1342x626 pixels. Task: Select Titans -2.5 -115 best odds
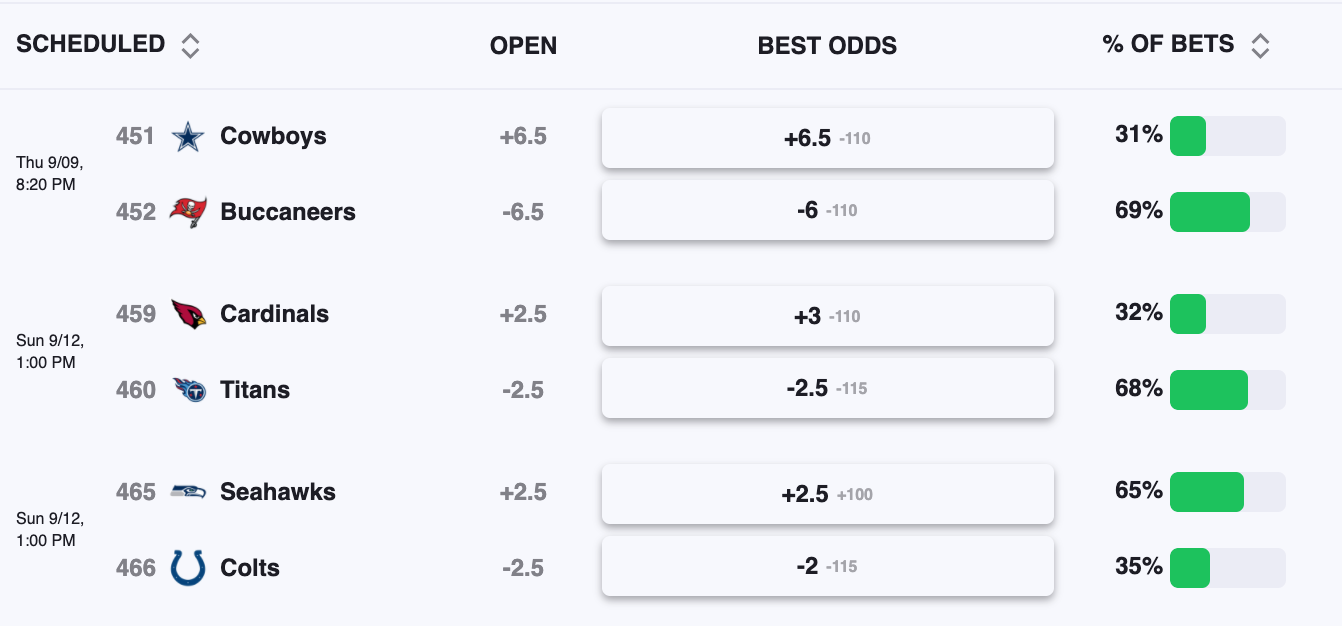tap(828, 388)
